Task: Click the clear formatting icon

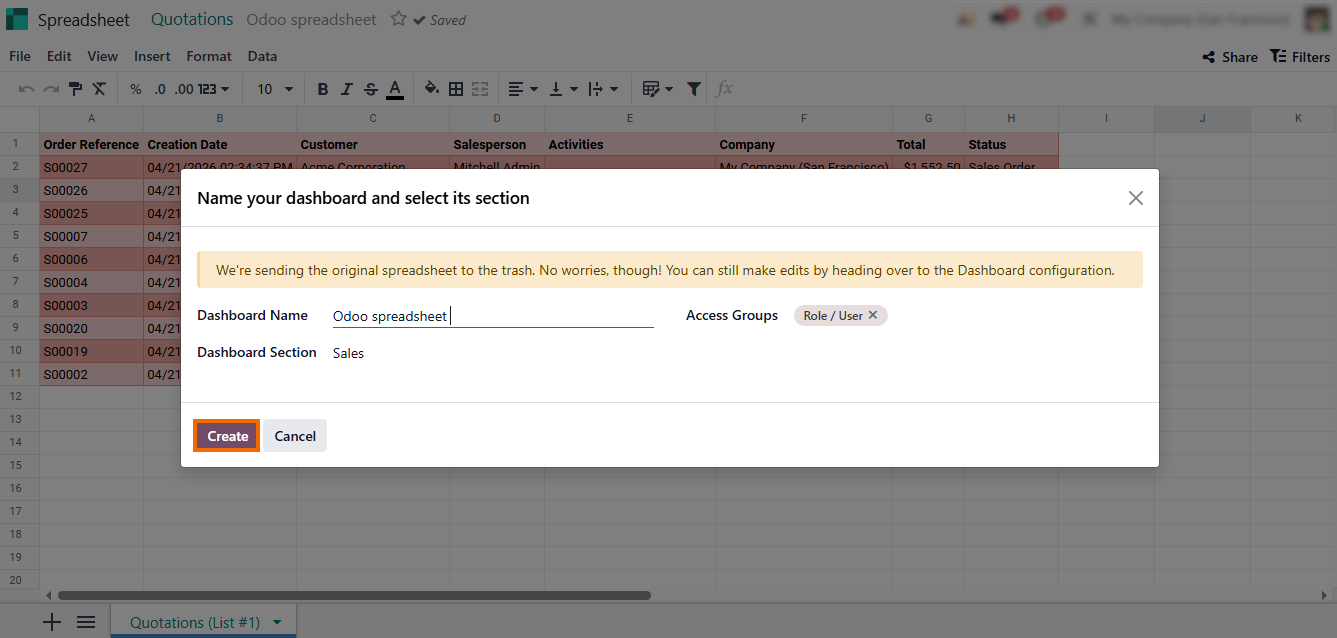Action: (x=99, y=89)
